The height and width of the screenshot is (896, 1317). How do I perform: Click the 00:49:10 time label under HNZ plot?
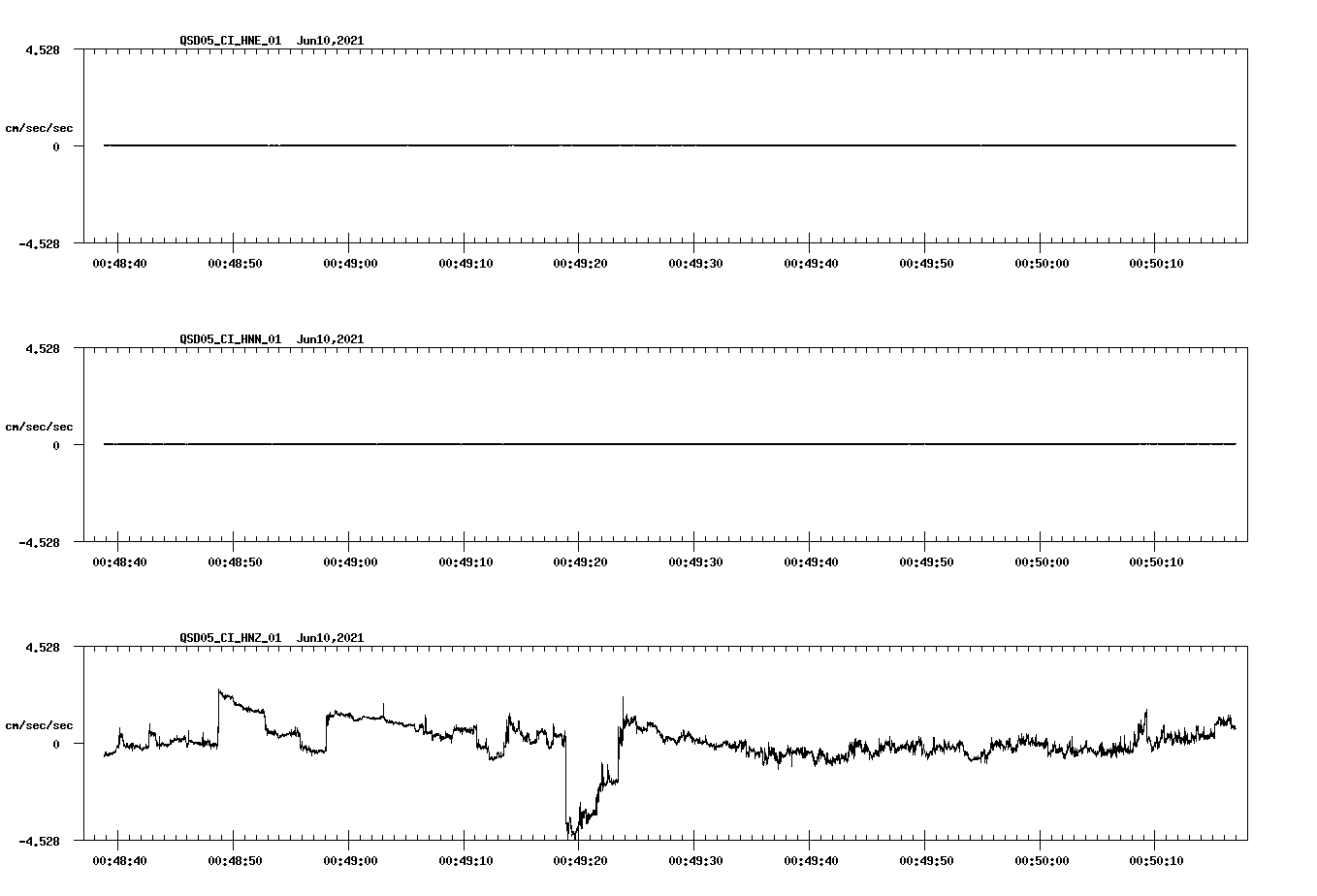click(466, 860)
